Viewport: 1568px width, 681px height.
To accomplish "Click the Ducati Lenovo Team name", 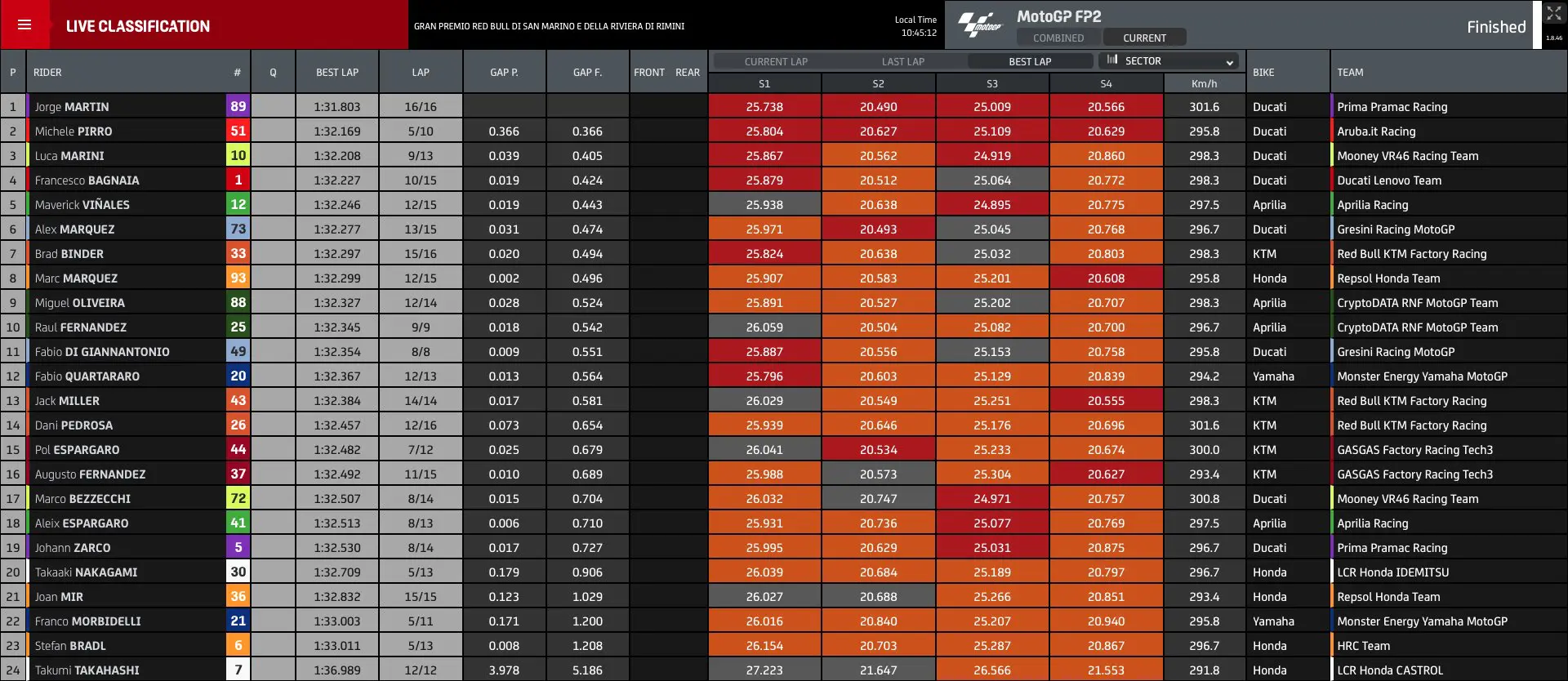I will [1389, 180].
